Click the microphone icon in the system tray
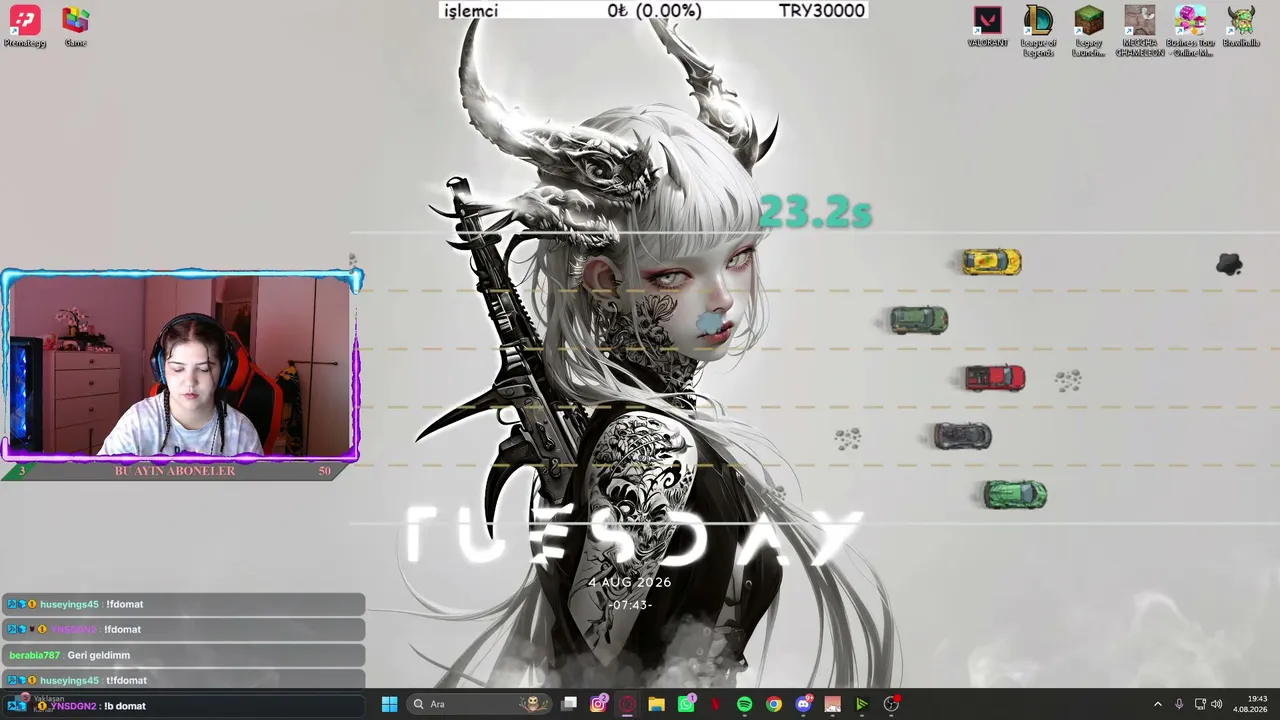Viewport: 1280px width, 720px height. (x=1179, y=704)
